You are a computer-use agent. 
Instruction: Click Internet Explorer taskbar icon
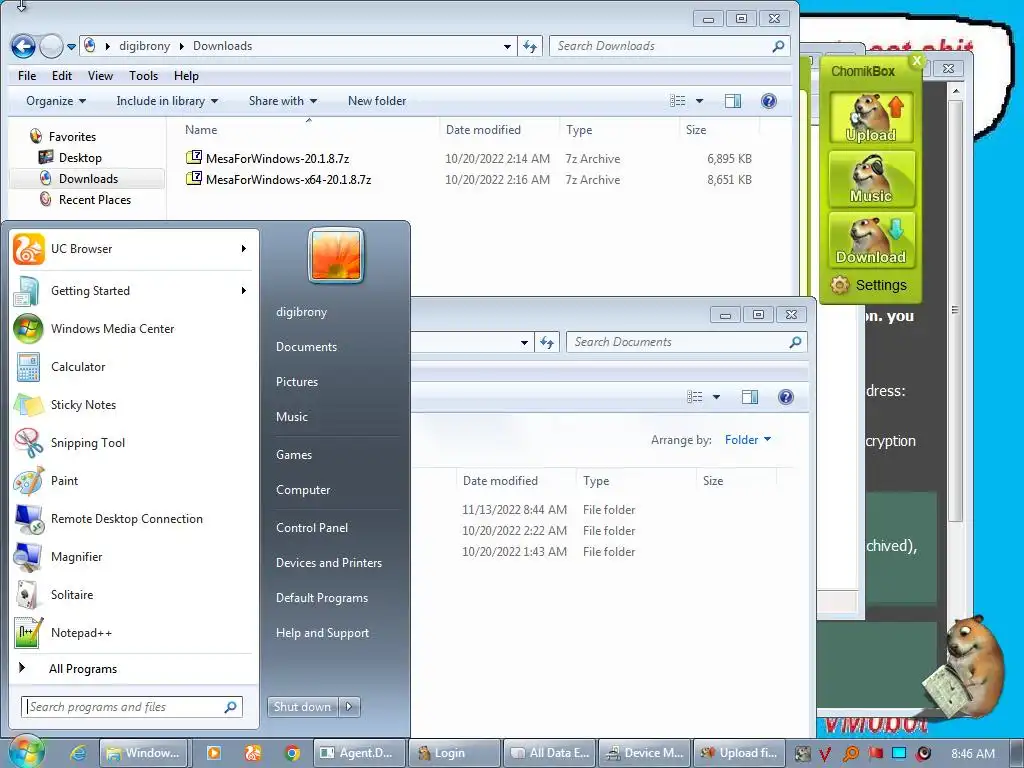click(x=78, y=753)
